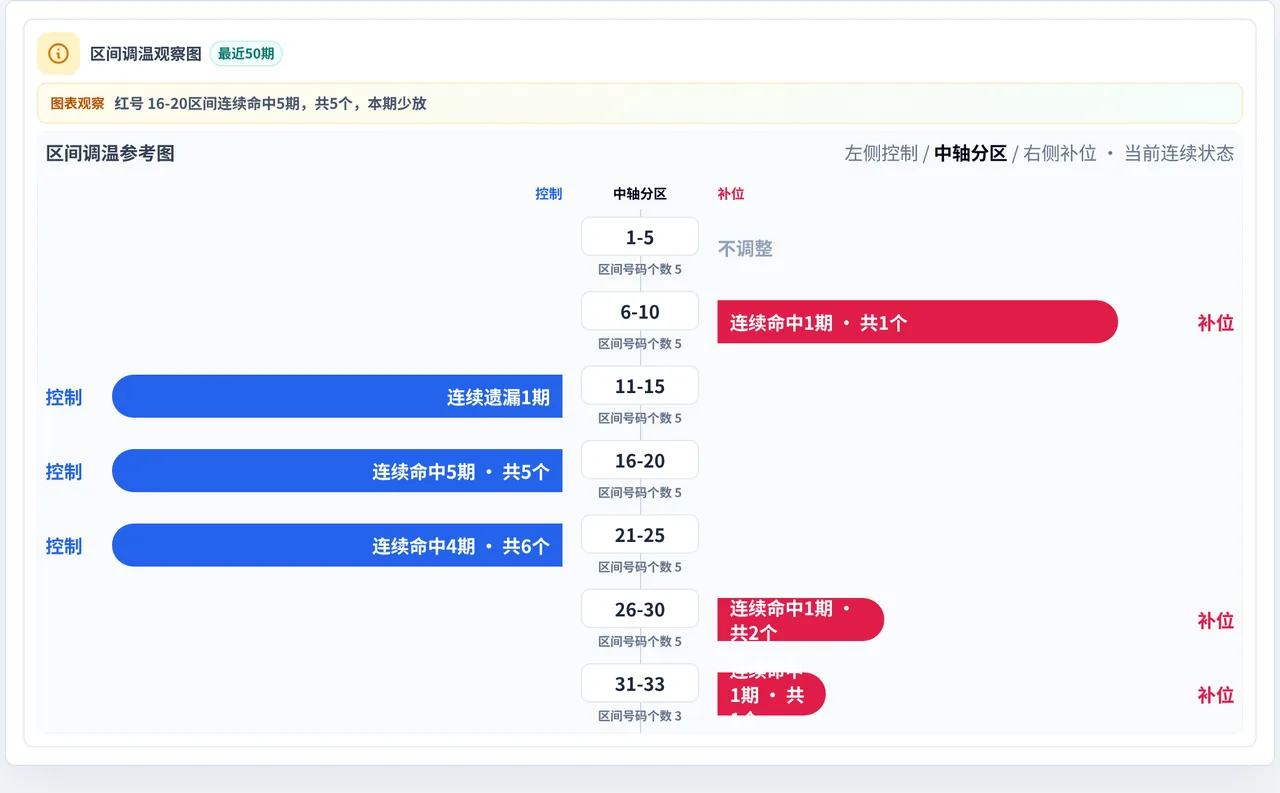Click the red bar 连续命中1期 · 共1个
The height and width of the screenshot is (793, 1280).
coord(917,322)
